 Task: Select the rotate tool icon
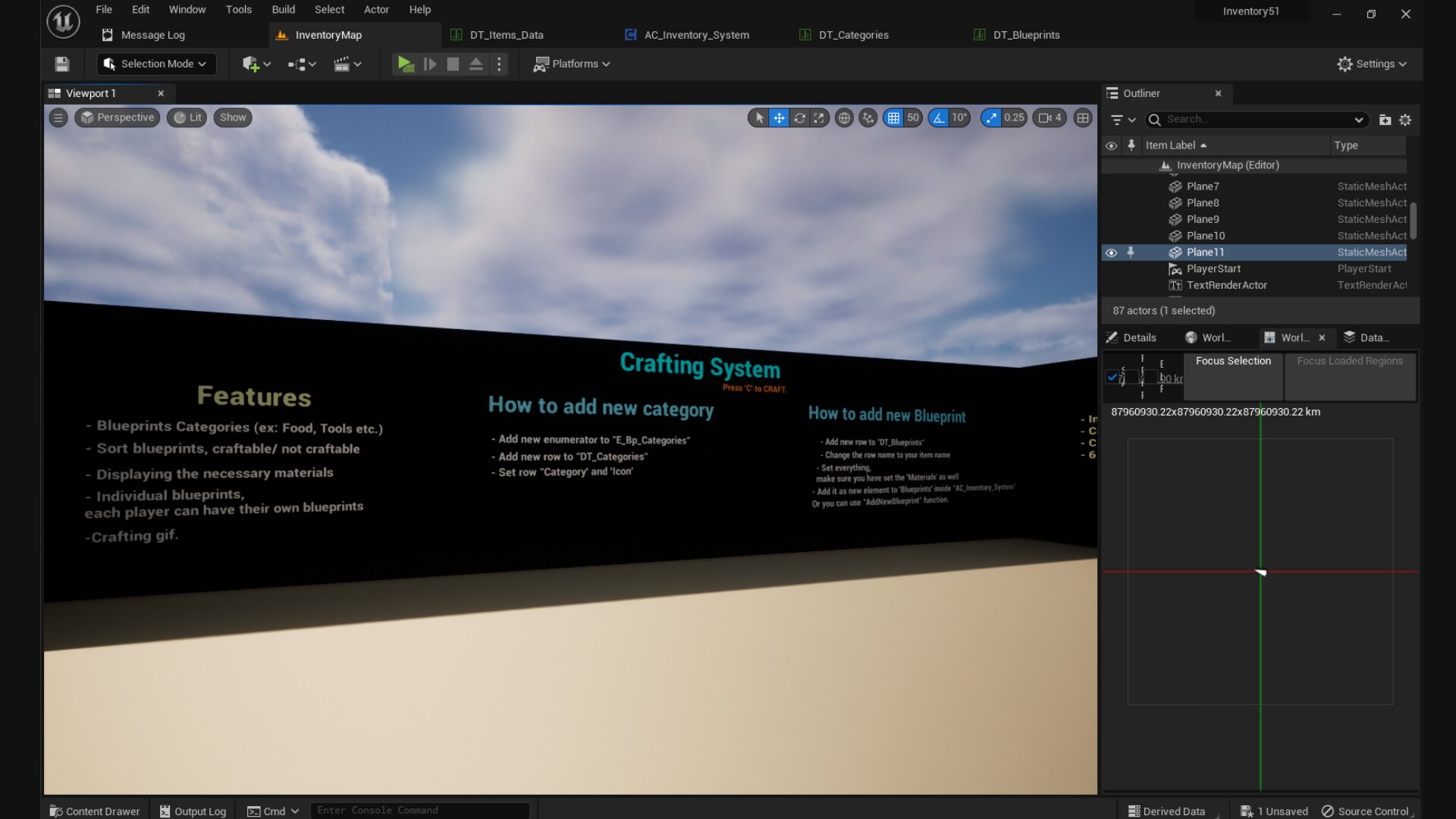pyautogui.click(x=799, y=118)
